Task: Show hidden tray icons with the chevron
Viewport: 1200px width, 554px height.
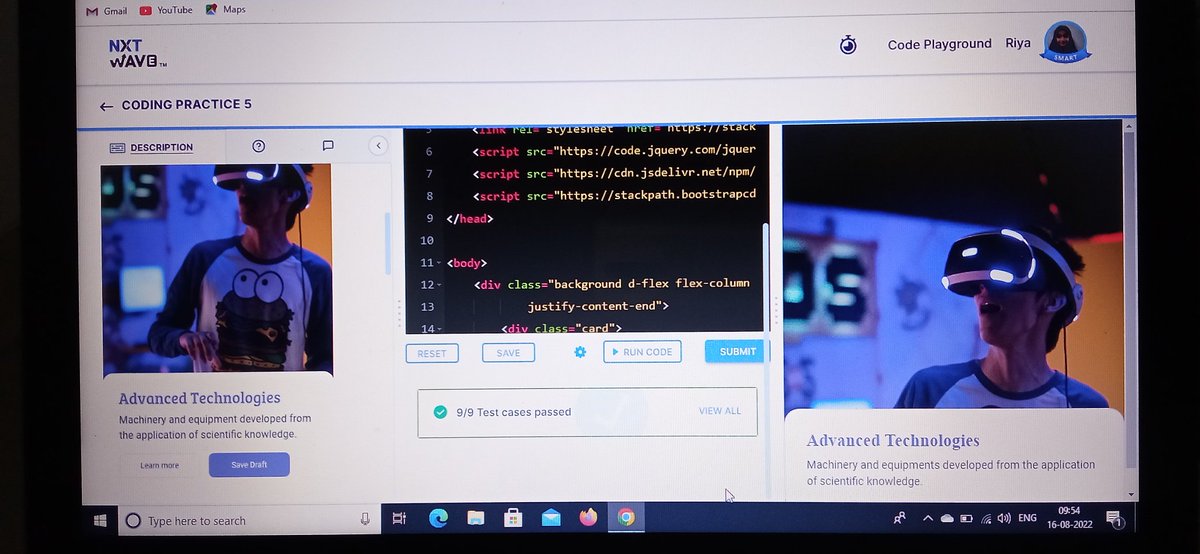Action: tap(928, 519)
